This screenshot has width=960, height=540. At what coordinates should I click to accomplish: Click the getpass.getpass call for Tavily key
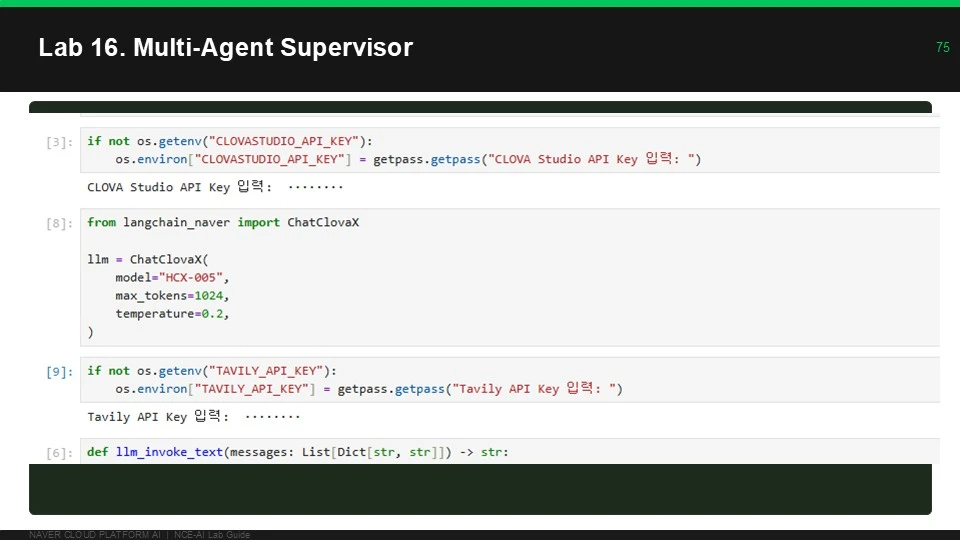(480, 389)
